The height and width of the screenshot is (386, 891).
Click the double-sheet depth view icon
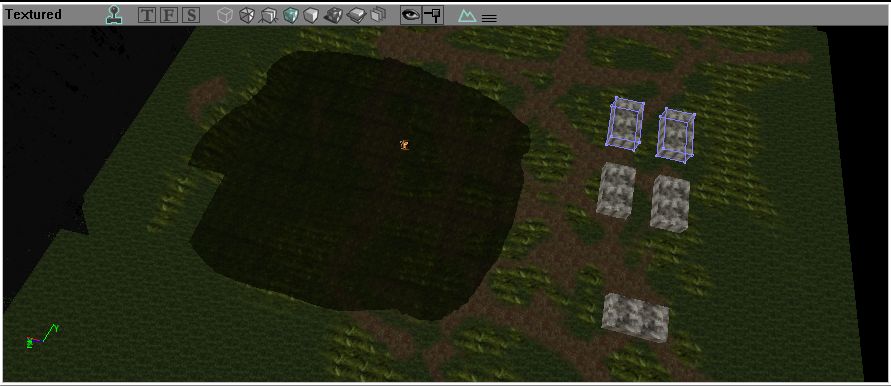pyautogui.click(x=378, y=15)
